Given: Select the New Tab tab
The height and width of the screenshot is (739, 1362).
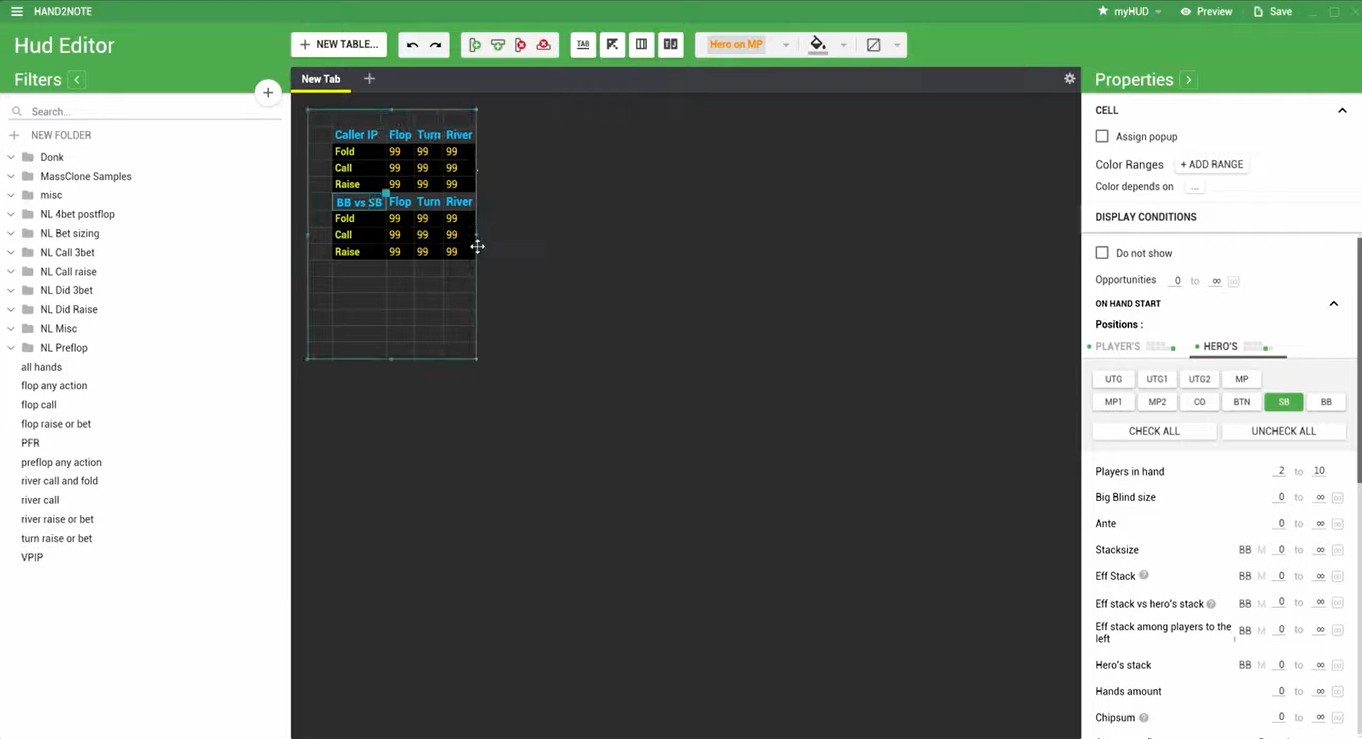Looking at the screenshot, I should click(x=321, y=79).
